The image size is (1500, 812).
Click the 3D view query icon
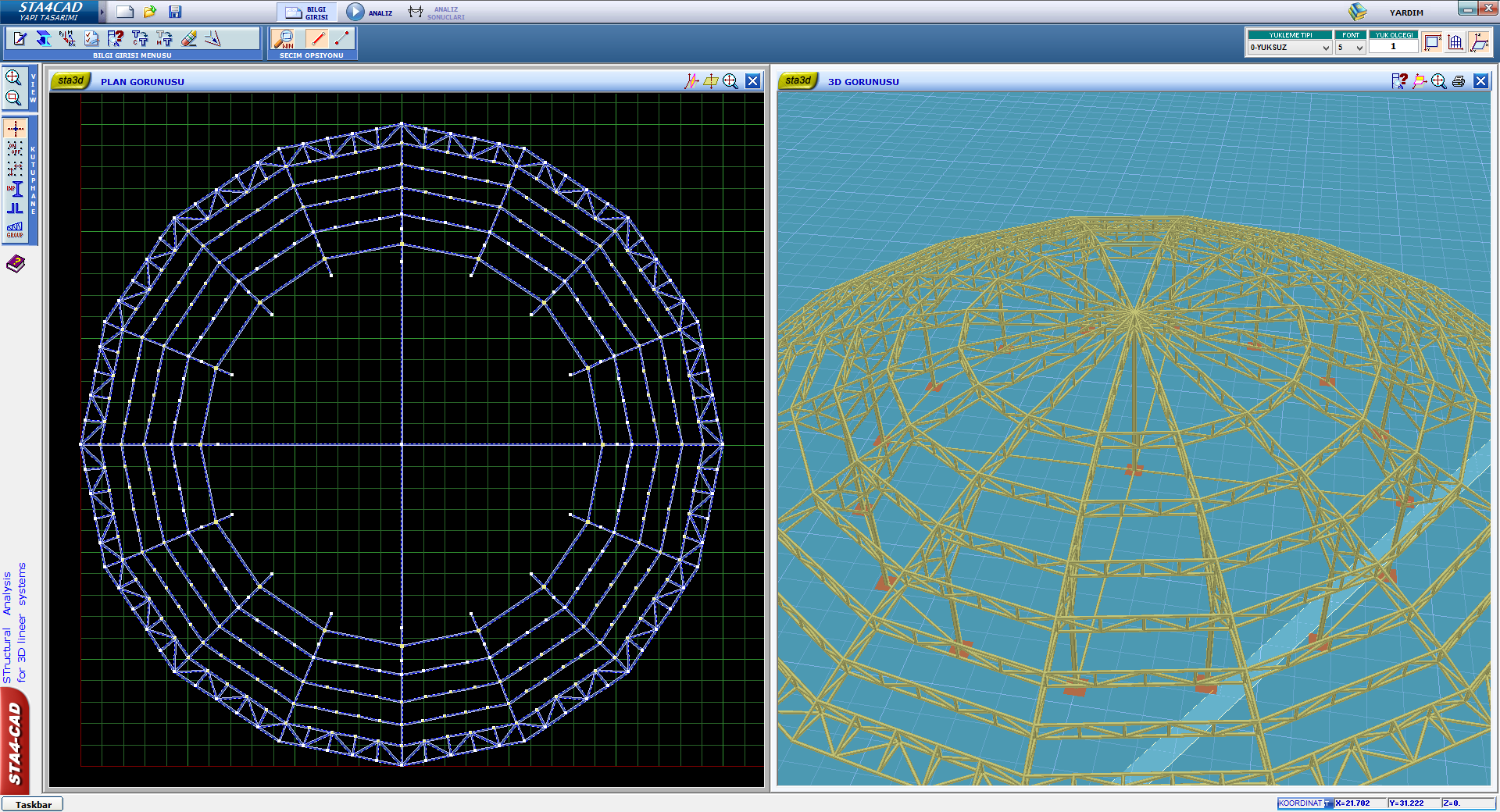[1399, 81]
